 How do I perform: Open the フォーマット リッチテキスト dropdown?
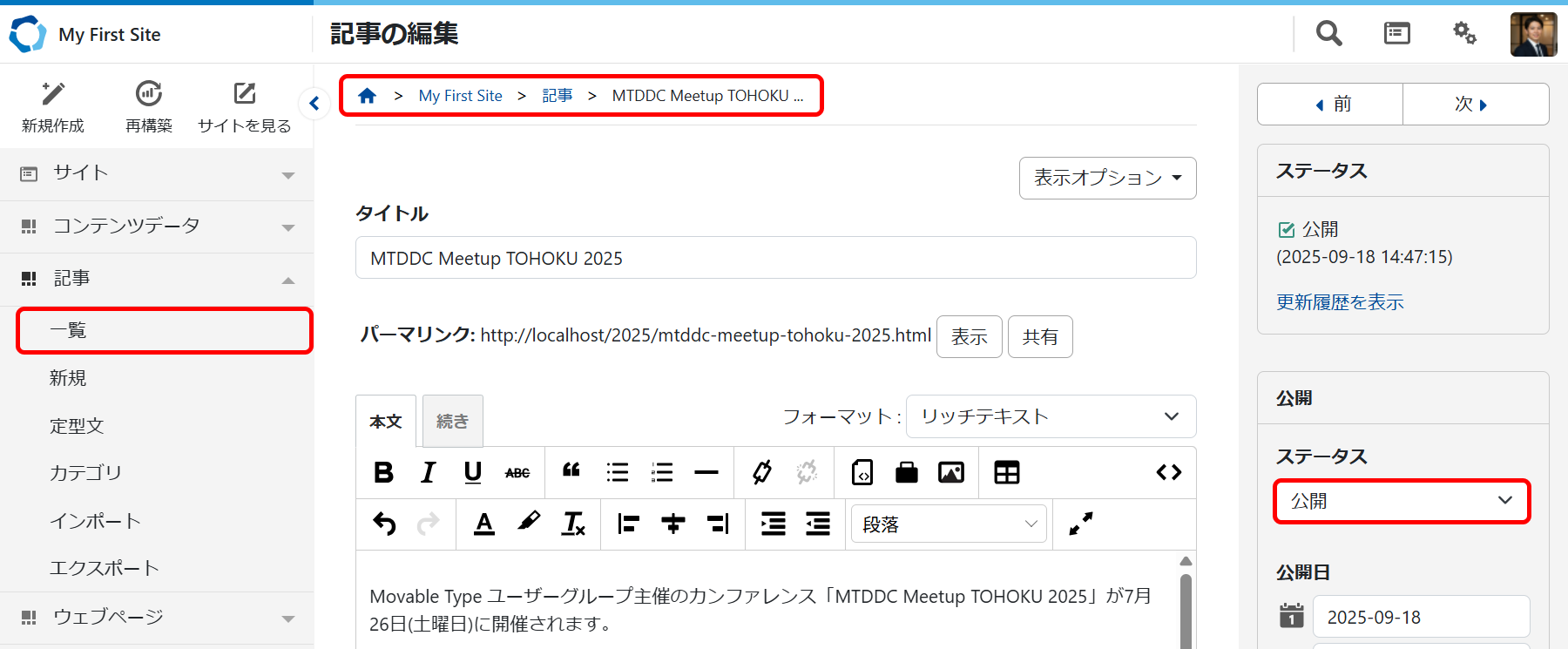coord(1051,416)
